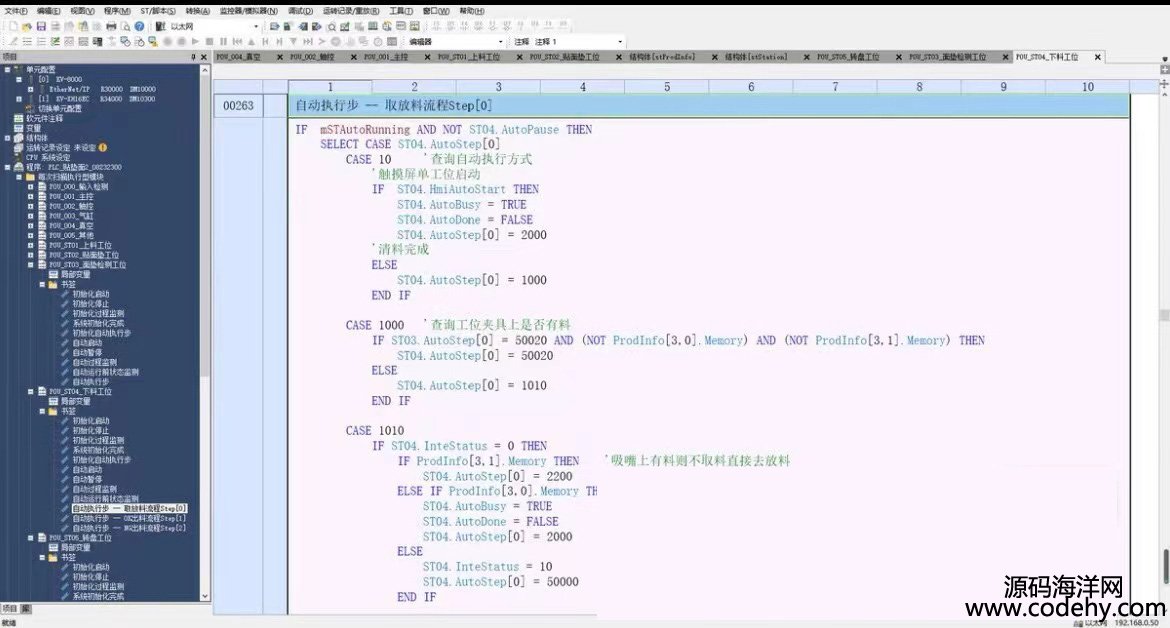This screenshot has width=1170, height=628.
Task: Open the 编辑器 mode dropdown
Action: 501,42
